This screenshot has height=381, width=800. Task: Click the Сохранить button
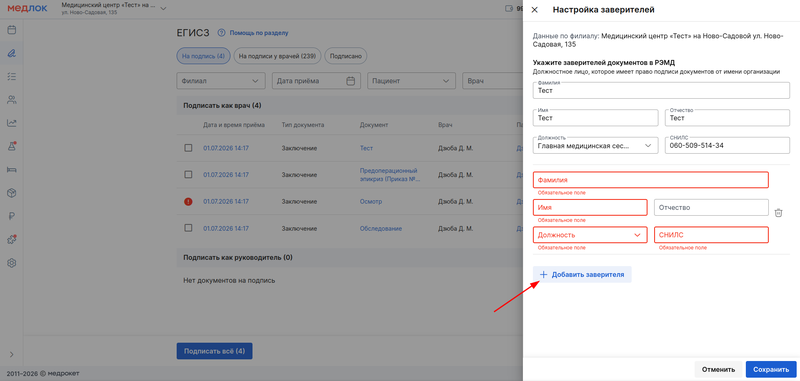(771, 369)
